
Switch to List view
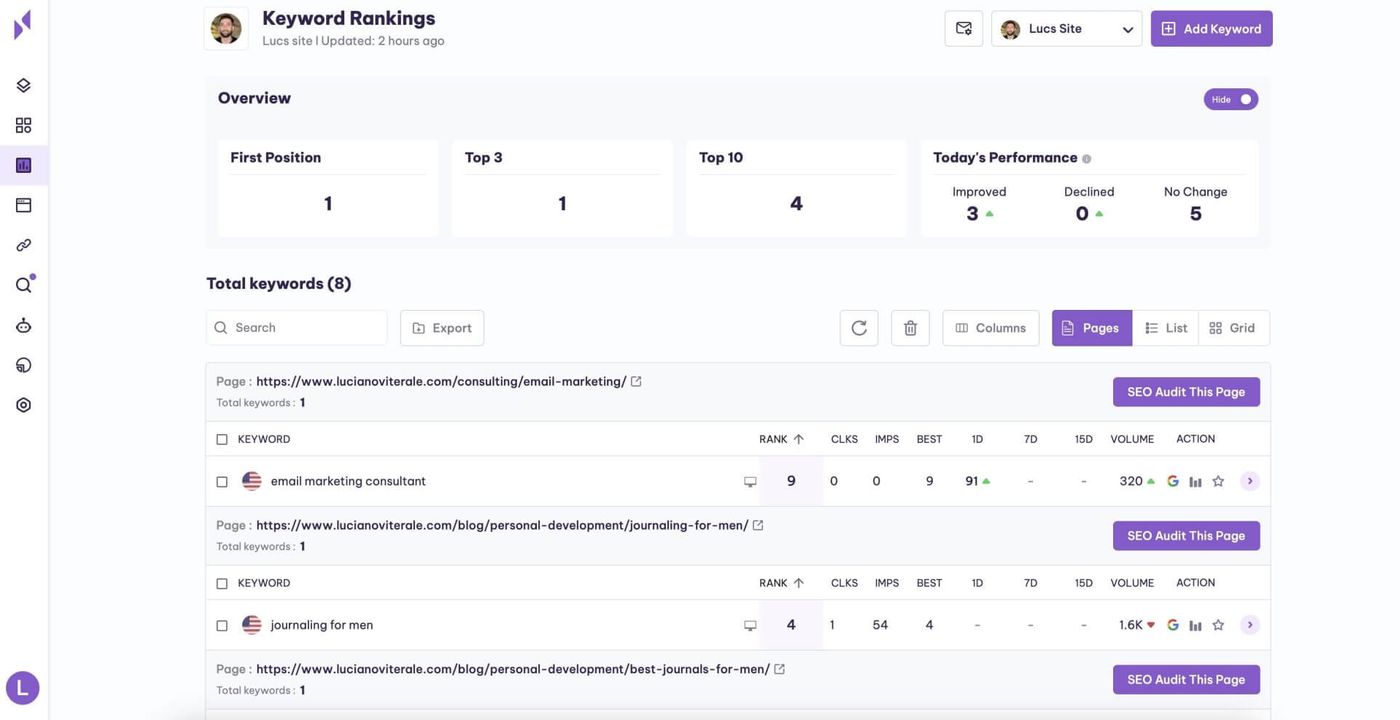pyautogui.click(x=1166, y=328)
